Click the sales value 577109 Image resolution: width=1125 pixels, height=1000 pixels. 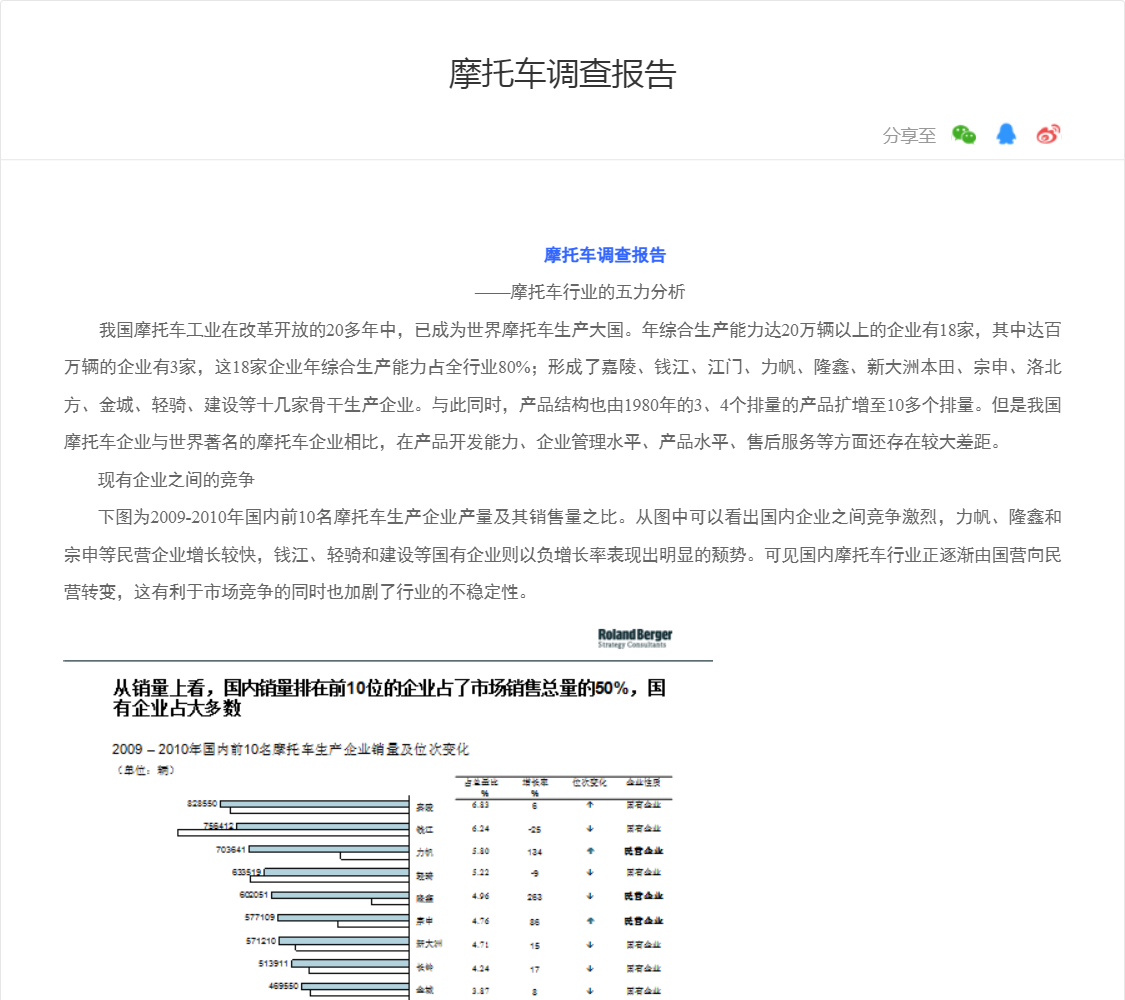pos(260,918)
